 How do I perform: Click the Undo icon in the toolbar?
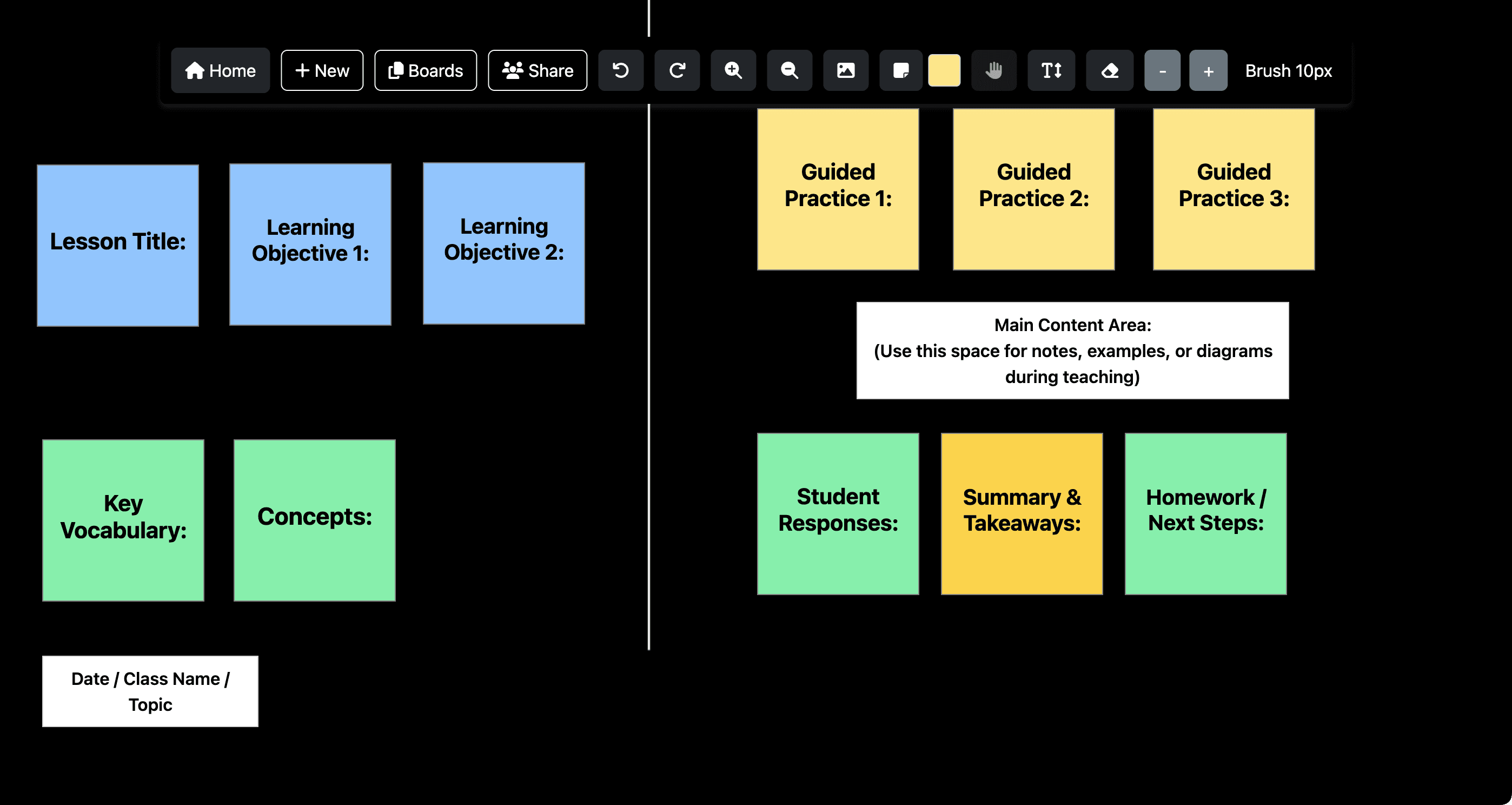[x=620, y=70]
